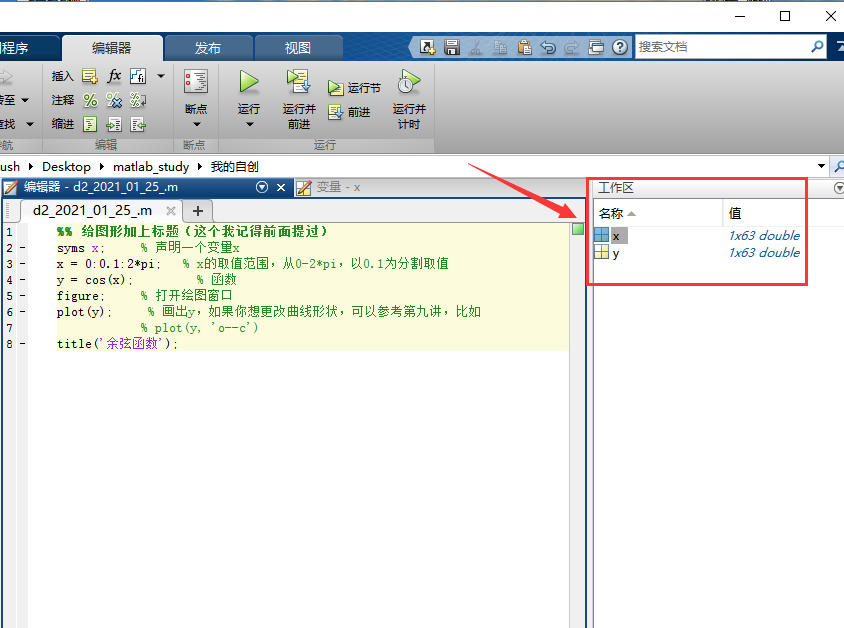Click the 断点 breakpoints icon
Image resolution: width=844 pixels, height=628 pixels.
point(196,82)
